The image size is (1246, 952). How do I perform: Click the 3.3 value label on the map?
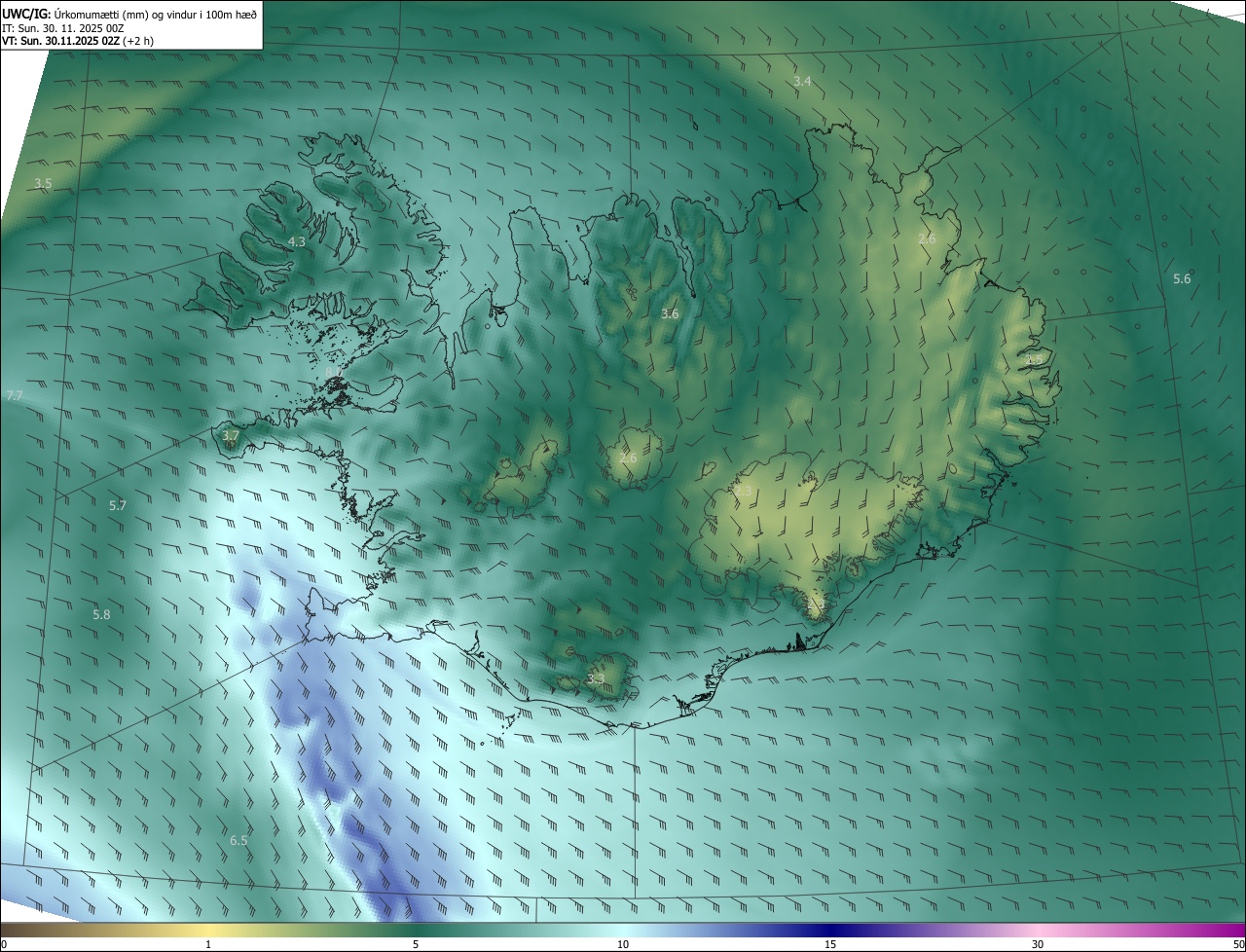596,679
